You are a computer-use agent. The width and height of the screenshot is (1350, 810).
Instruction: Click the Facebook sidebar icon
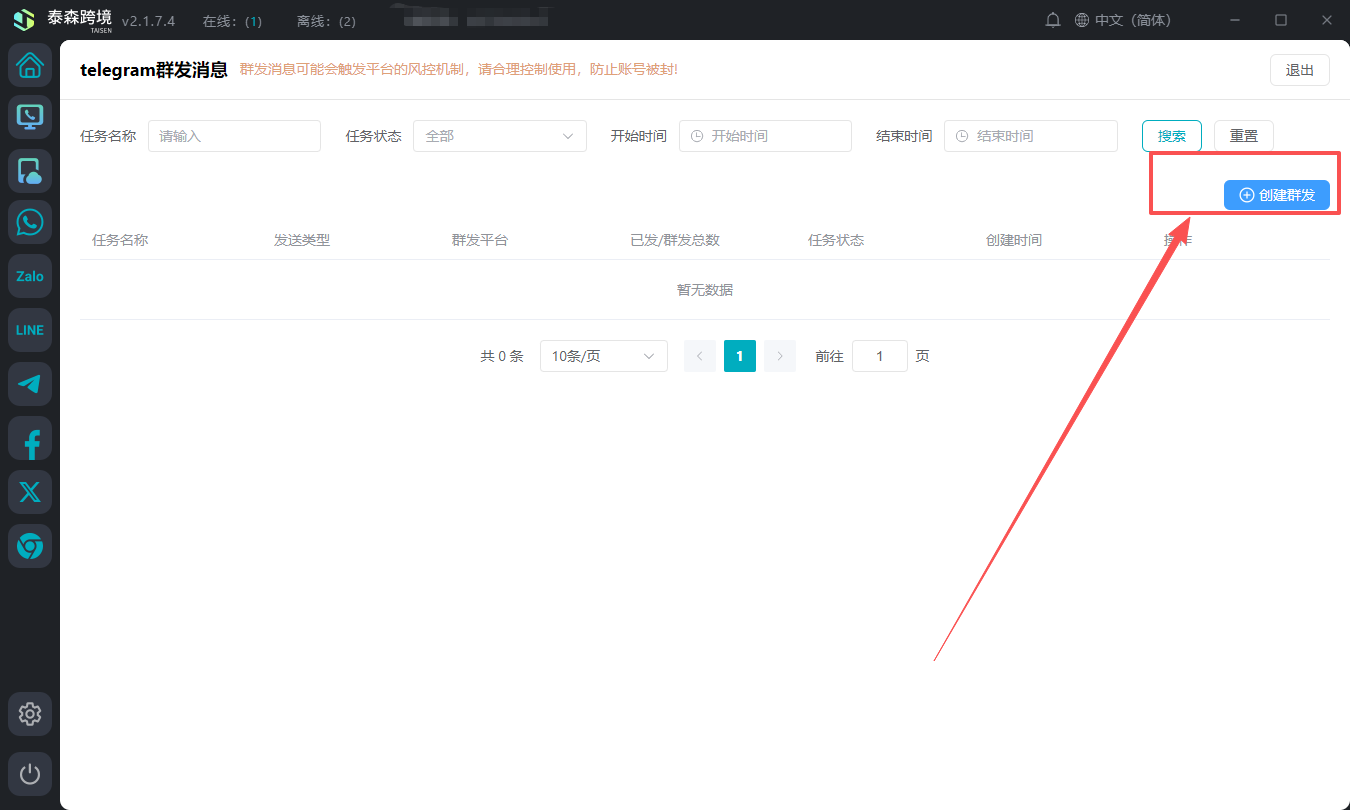point(30,438)
